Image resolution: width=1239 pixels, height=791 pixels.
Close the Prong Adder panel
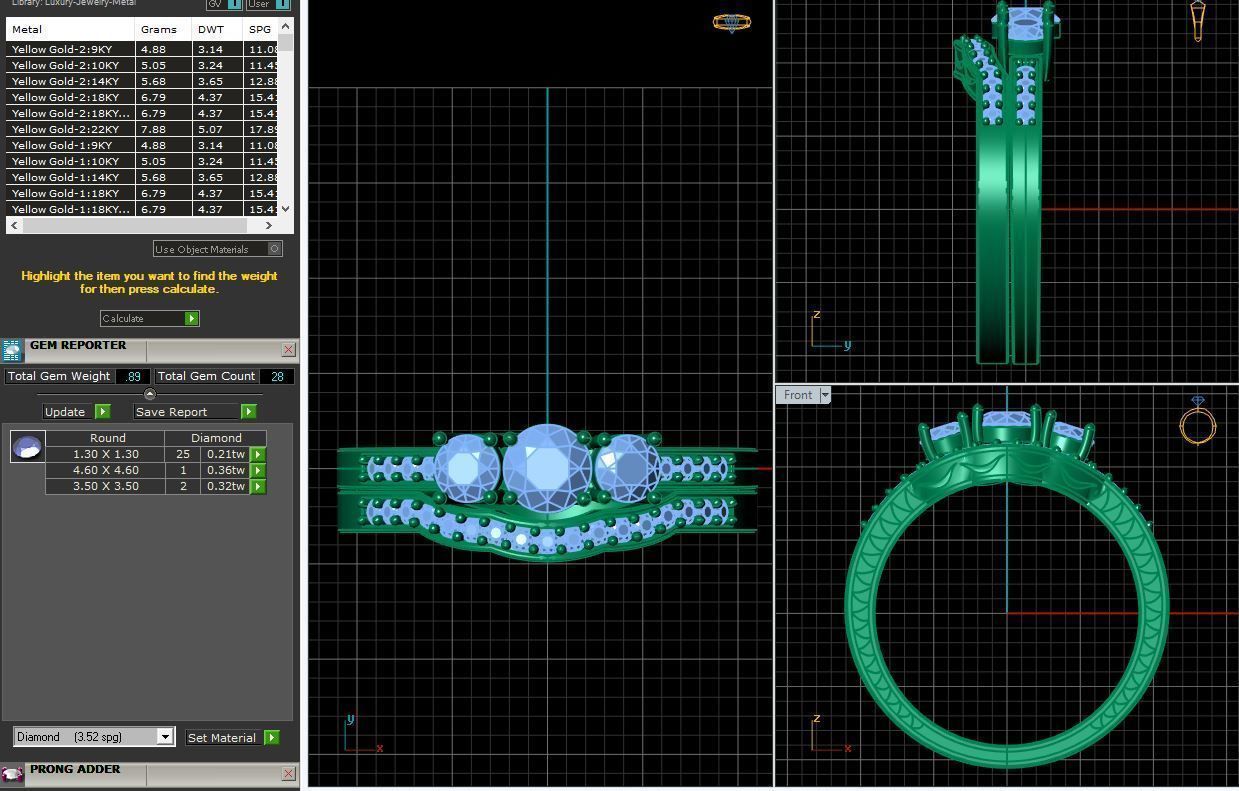coord(289,773)
